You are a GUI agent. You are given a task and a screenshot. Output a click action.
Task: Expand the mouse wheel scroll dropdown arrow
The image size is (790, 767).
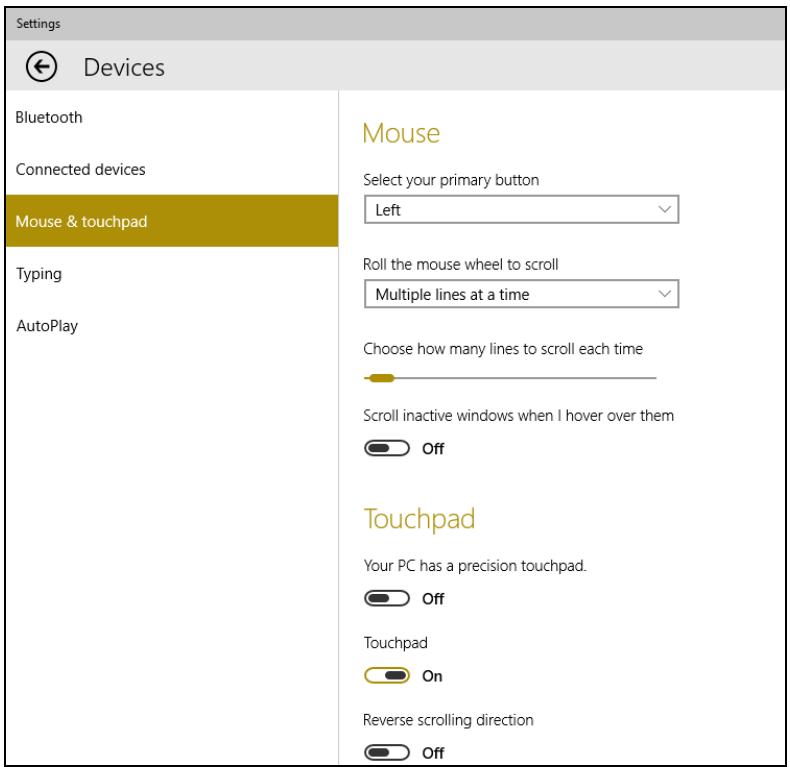665,293
